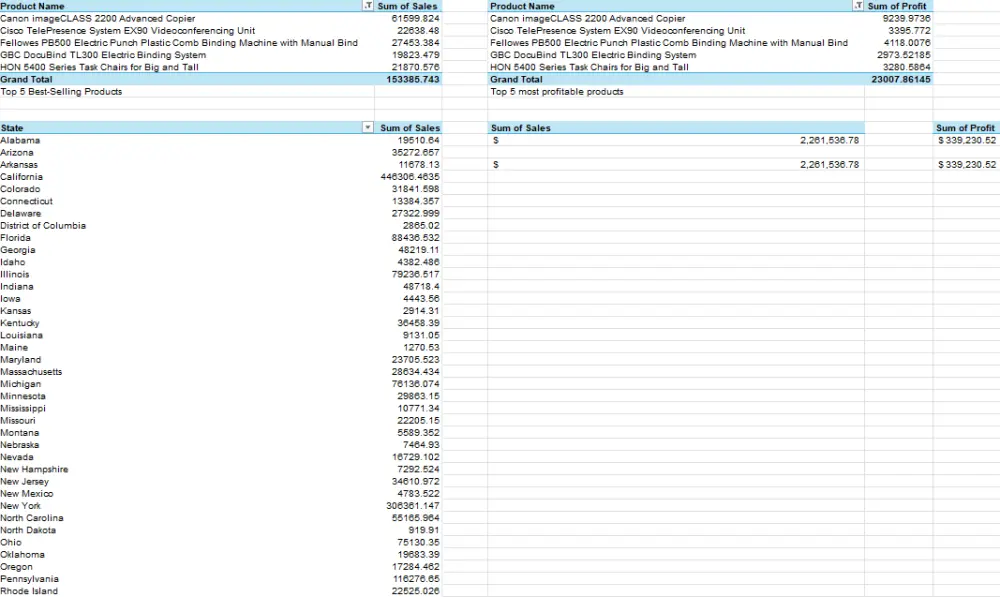
Task: Select the 21870.576 HON chairs sales cell
Action: 415,67
